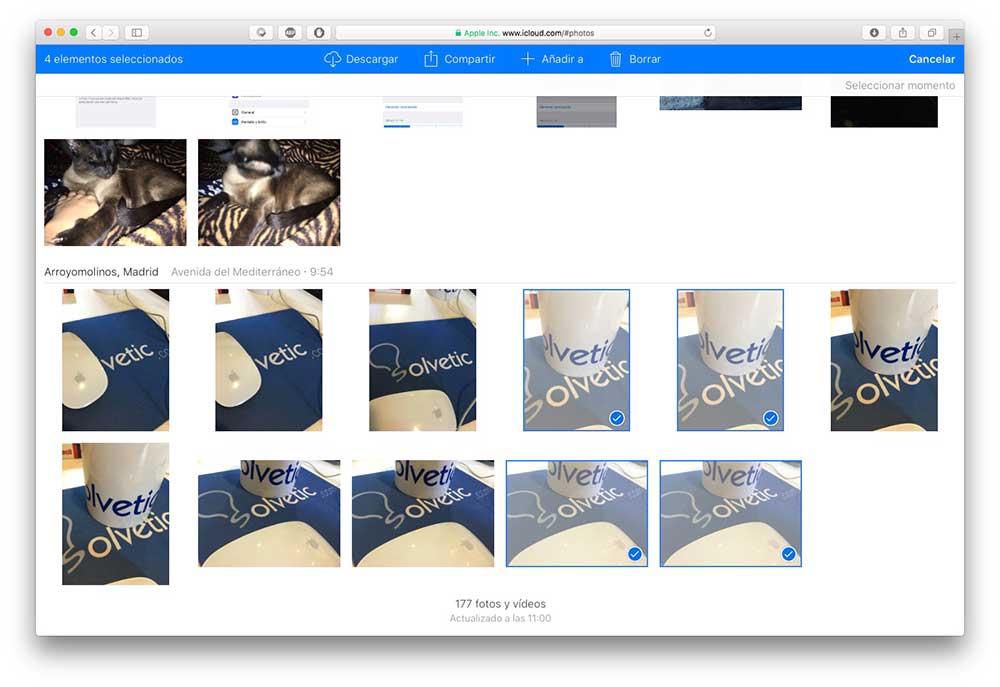Go forward with Safari's forward arrow
Image resolution: width=1000 pixels, height=687 pixels.
tap(111, 32)
